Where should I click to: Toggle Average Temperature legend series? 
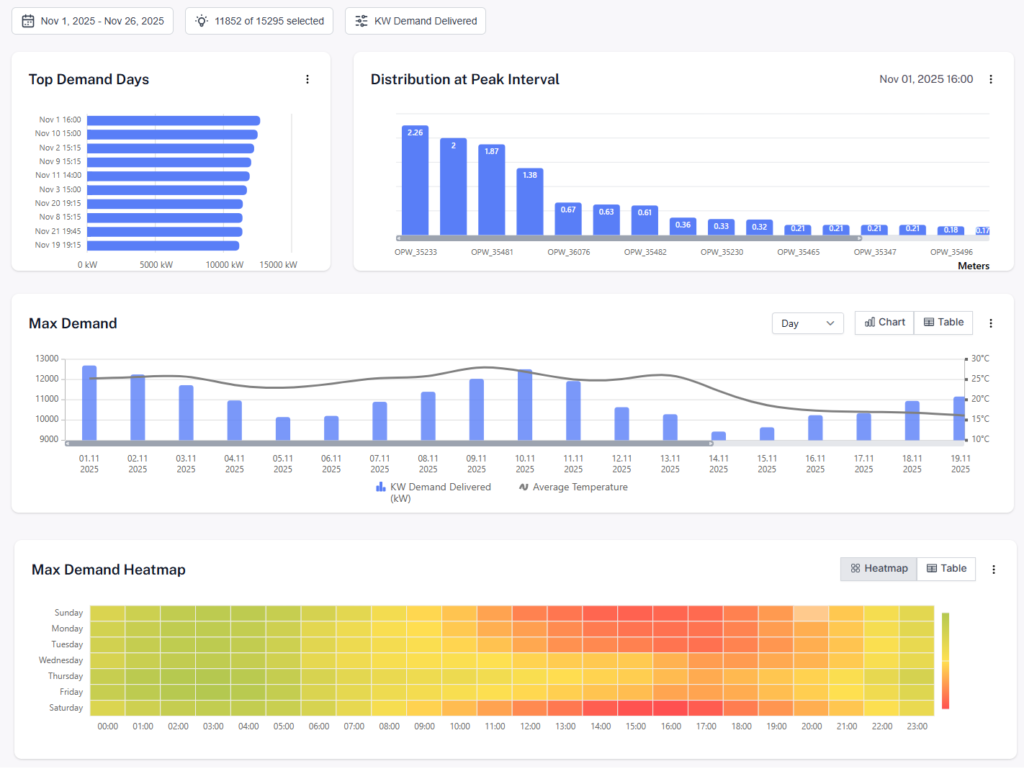pos(573,487)
